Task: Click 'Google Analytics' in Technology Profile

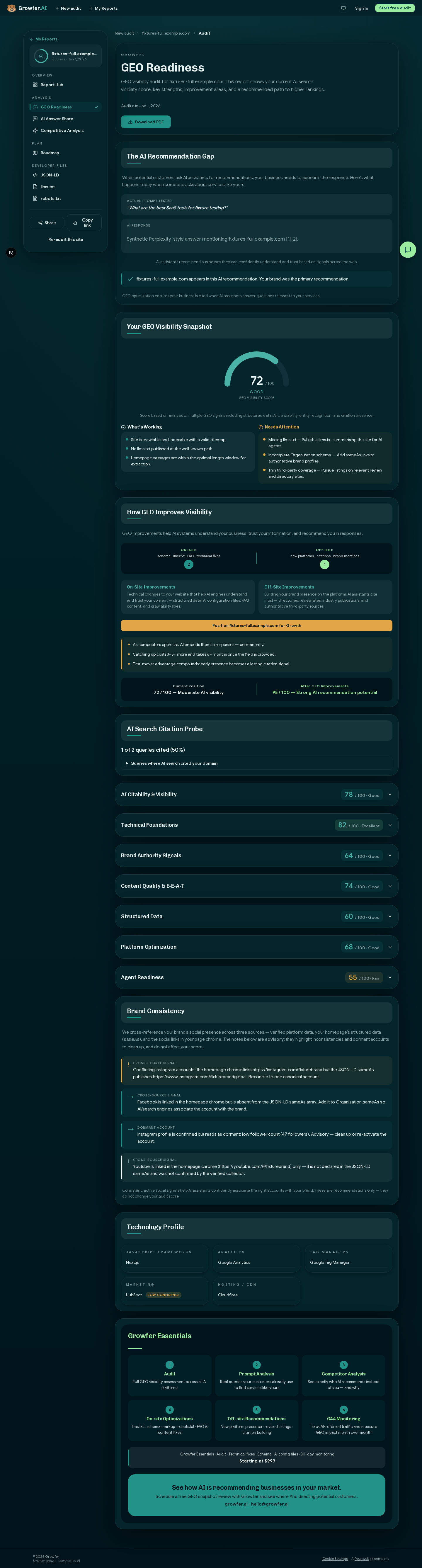Action: [234, 1262]
